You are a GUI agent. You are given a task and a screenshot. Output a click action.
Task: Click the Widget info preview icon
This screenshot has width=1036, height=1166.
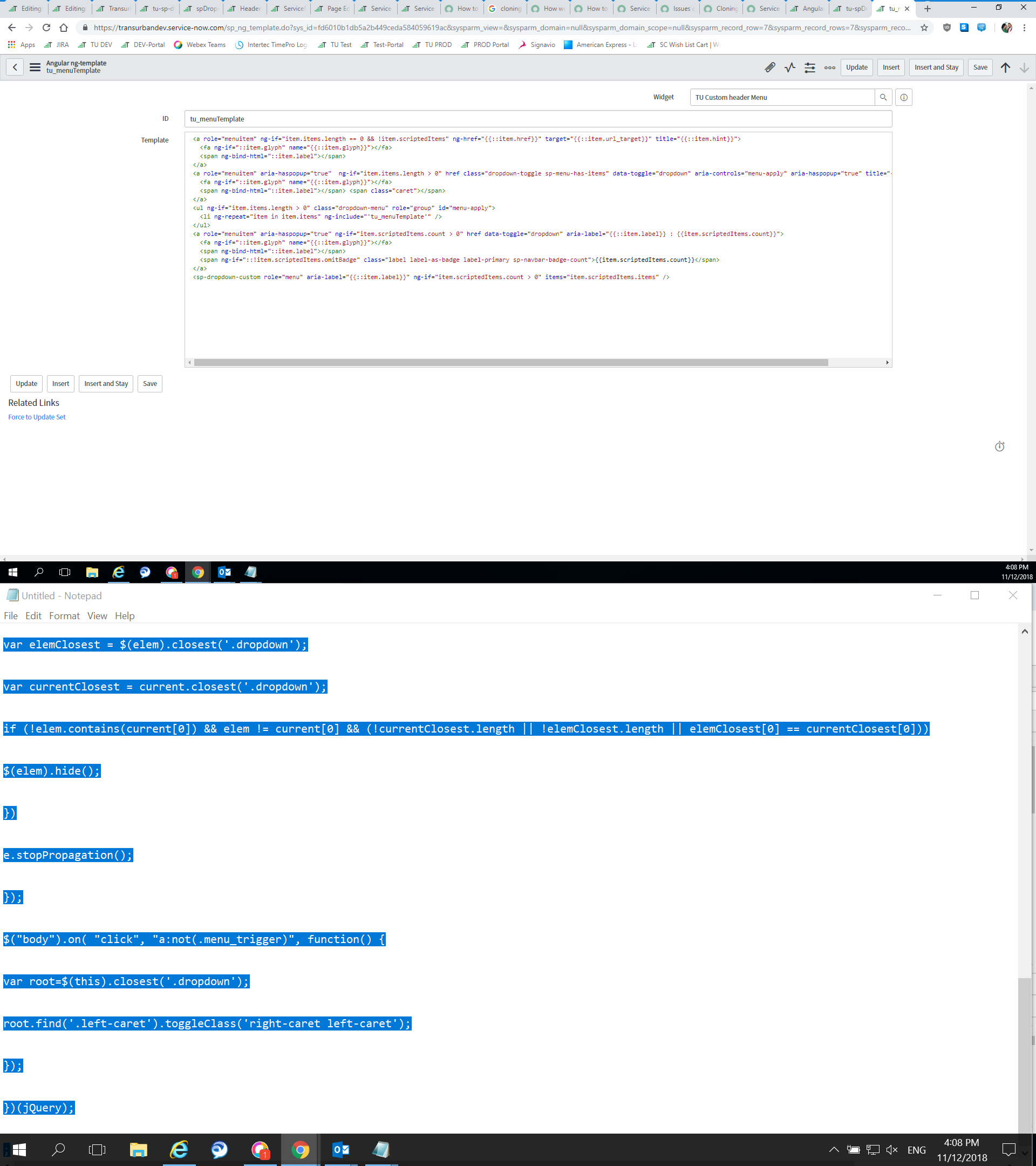coord(904,97)
